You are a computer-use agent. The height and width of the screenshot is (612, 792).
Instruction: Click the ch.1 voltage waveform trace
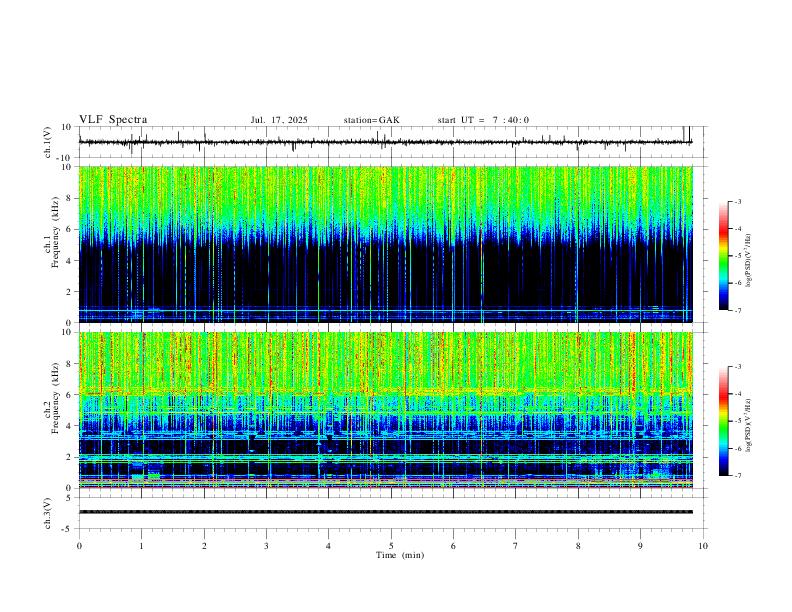385,142
